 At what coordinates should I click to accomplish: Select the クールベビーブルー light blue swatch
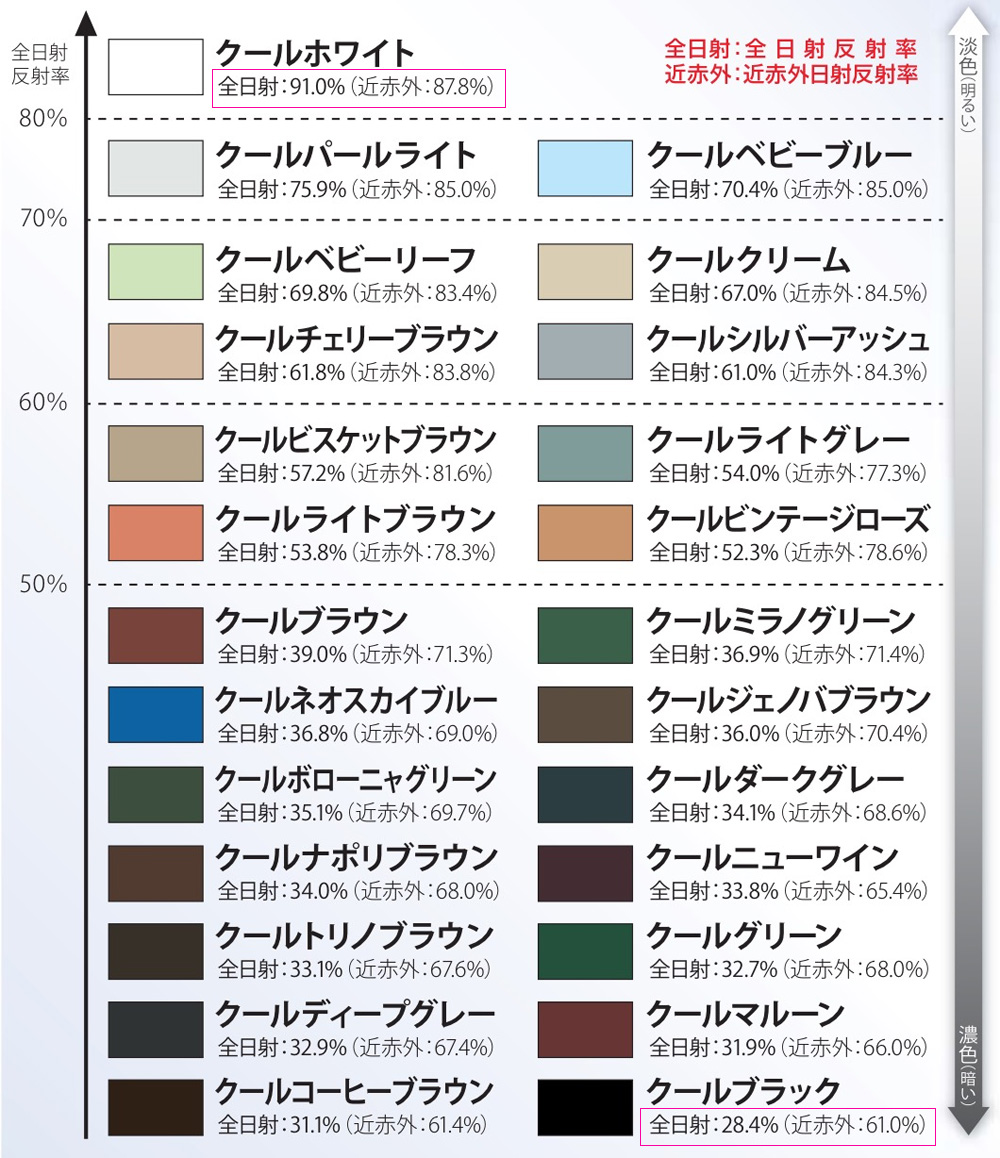(585, 168)
